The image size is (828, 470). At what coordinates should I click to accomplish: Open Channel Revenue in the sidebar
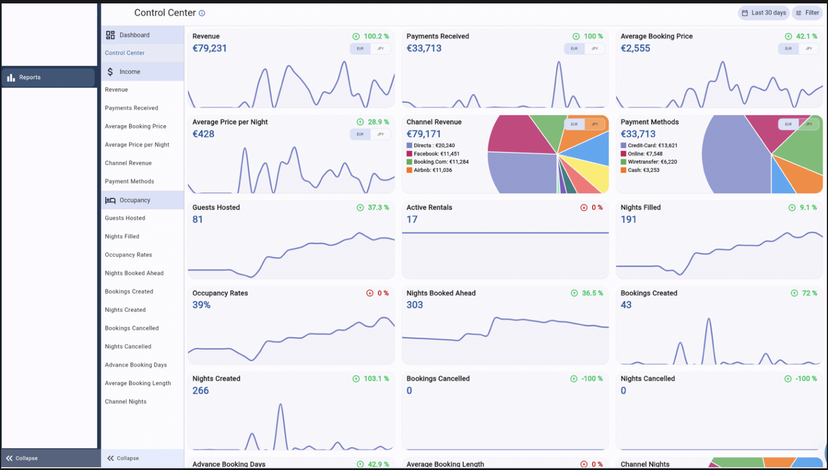tap(128, 163)
